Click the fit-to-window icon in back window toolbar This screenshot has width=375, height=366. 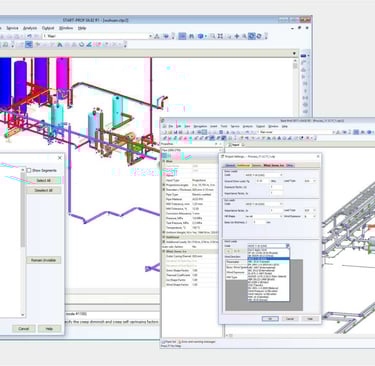coord(220,36)
